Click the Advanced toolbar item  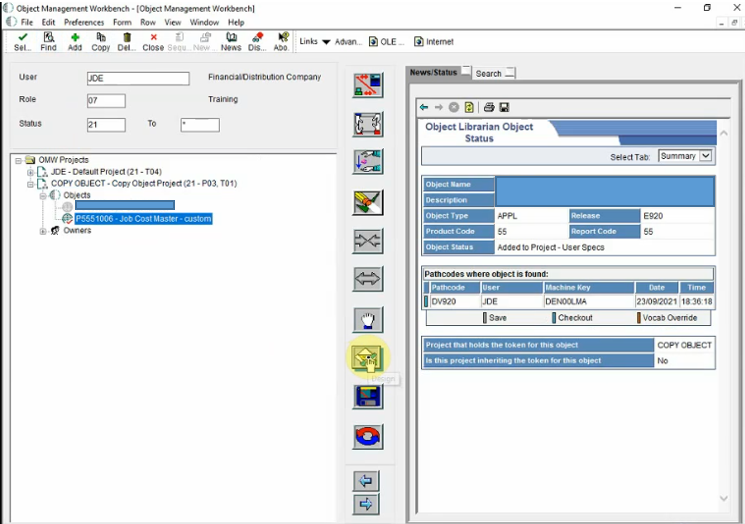[x=348, y=42]
